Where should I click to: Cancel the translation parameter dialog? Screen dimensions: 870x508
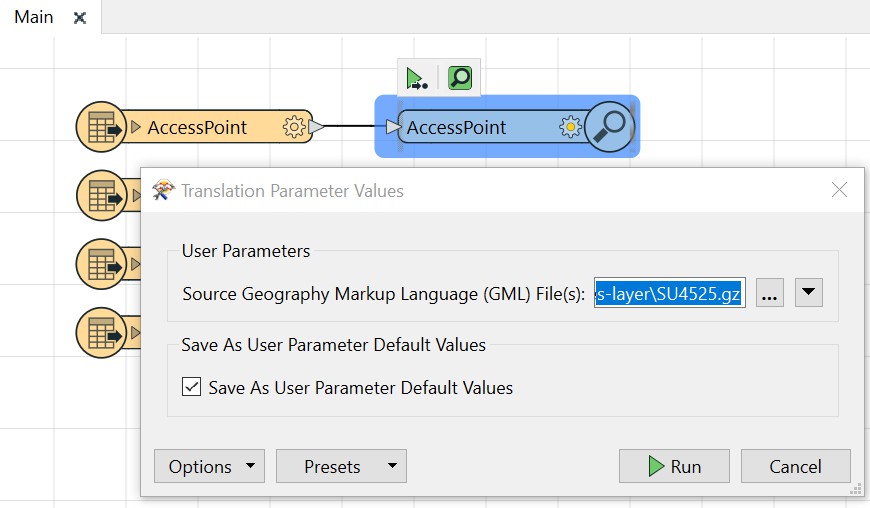[x=795, y=466]
